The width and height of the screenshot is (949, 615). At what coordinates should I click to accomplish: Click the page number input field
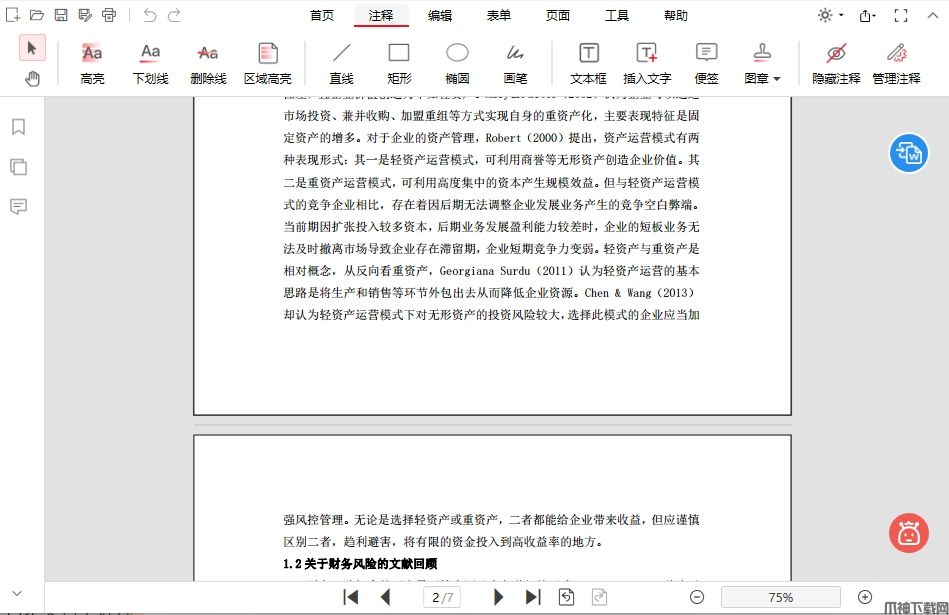441,597
